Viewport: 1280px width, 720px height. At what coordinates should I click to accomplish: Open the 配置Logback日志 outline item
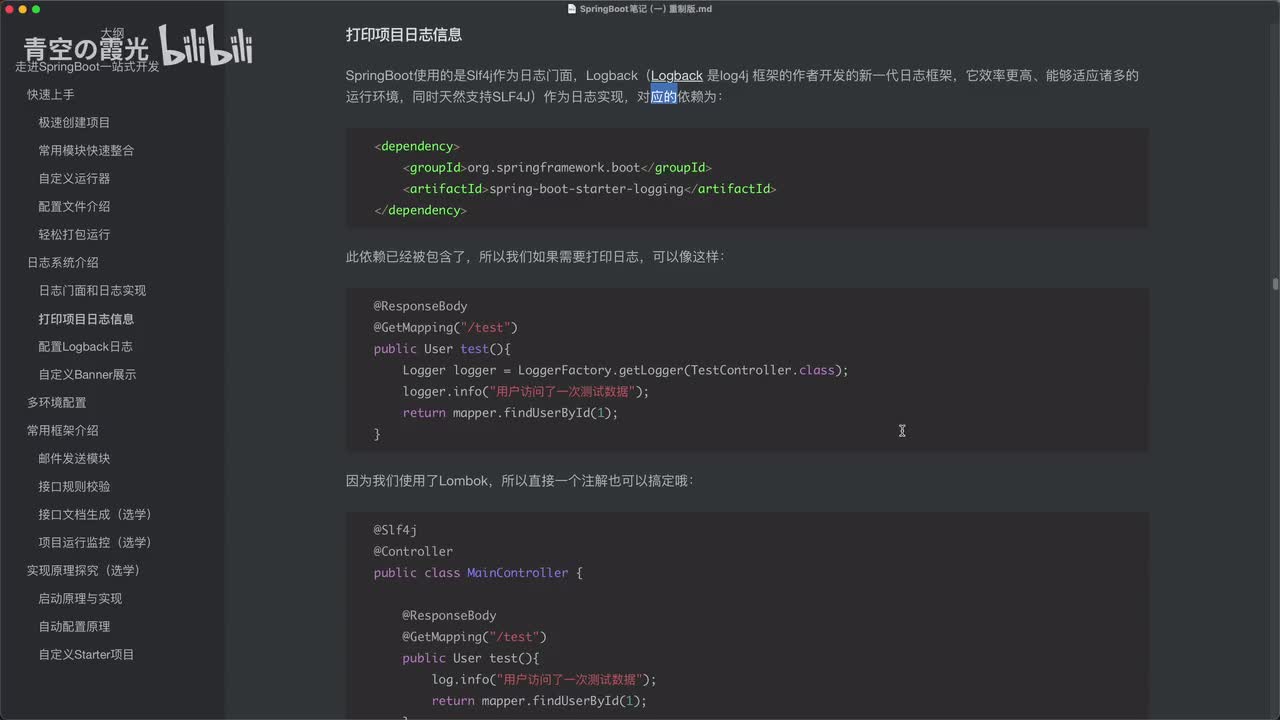[x=85, y=346]
